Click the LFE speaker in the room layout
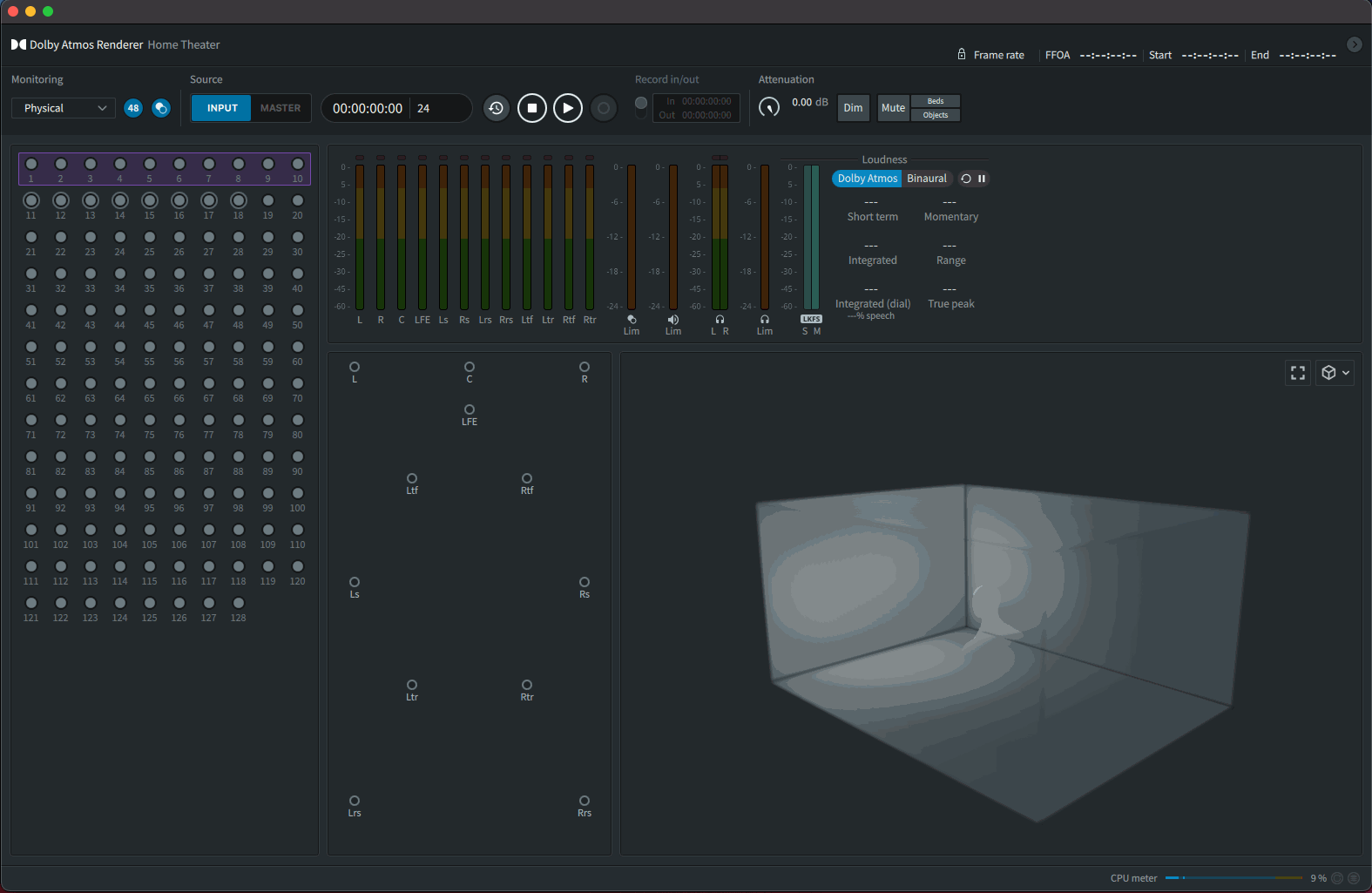The height and width of the screenshot is (893, 1372). pos(470,409)
